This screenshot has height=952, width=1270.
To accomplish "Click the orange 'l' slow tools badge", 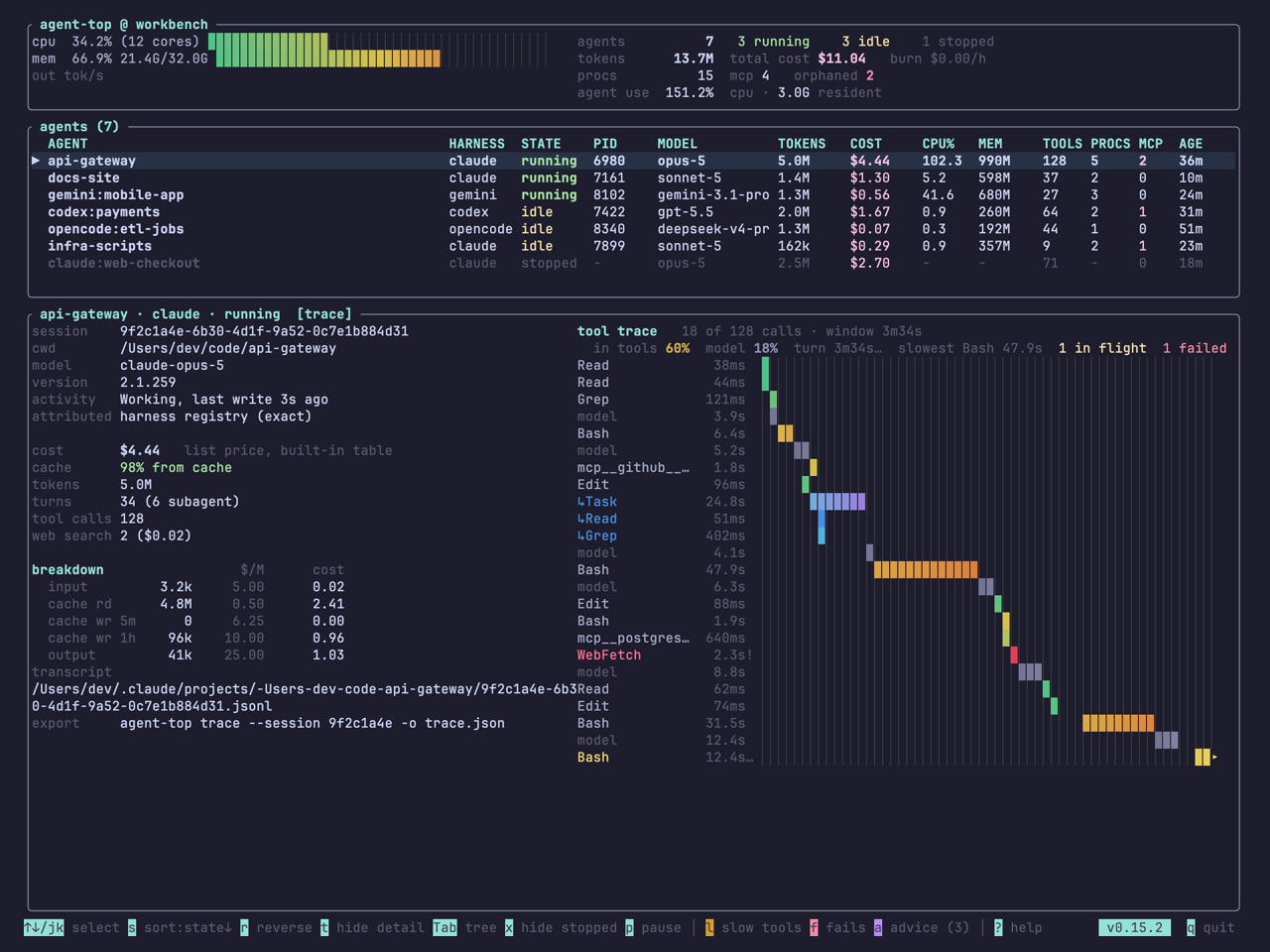I will tap(709, 928).
